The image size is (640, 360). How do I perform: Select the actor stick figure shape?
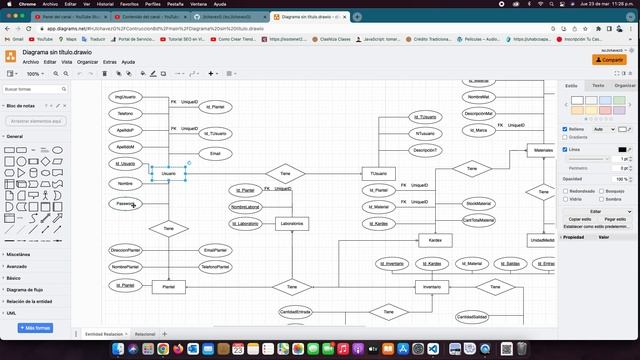pyautogui.click(x=46, y=196)
